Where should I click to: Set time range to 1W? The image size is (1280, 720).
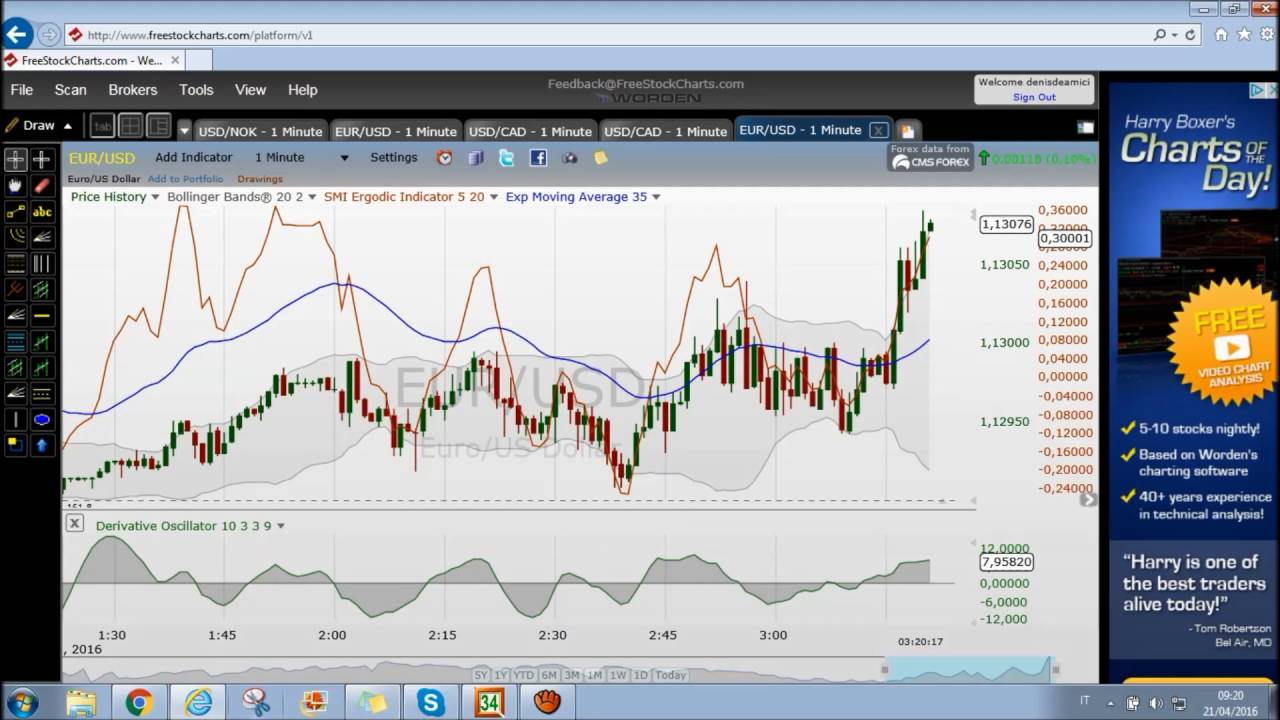click(x=618, y=675)
